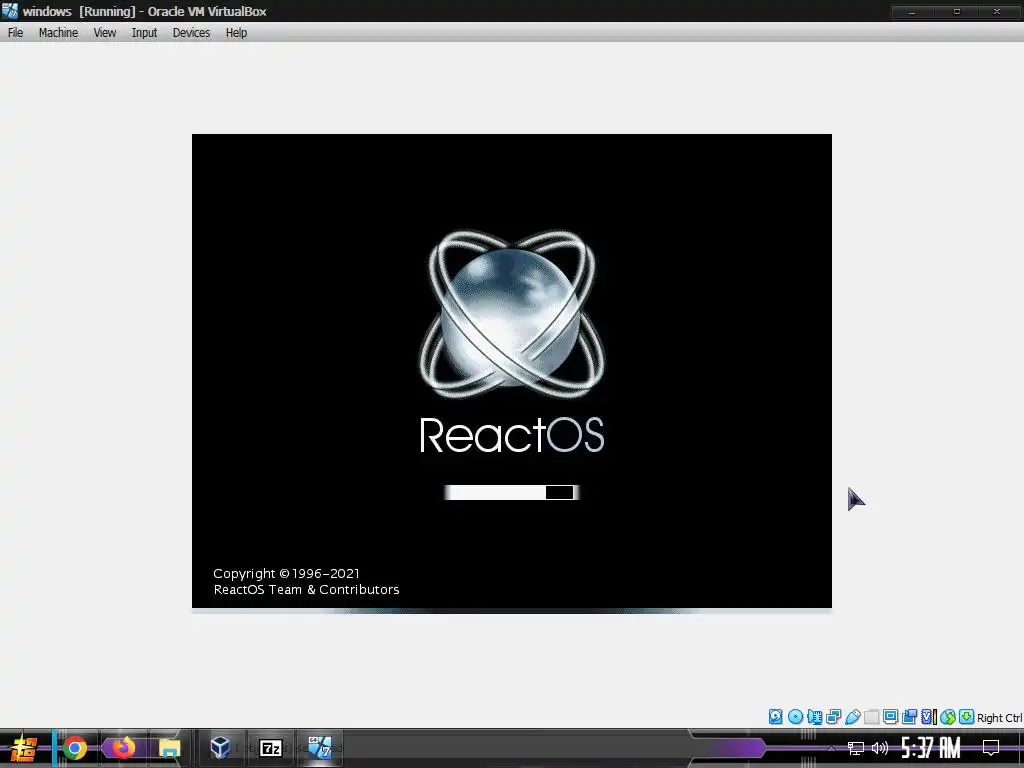
Task: Click the optical disk indicator icon
Action: coord(795,717)
